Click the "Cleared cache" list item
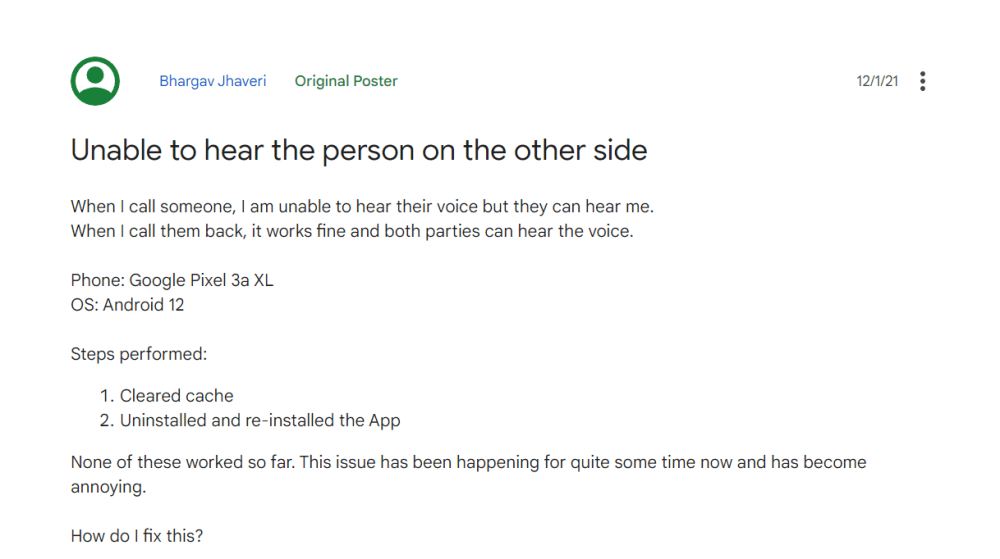The width and height of the screenshot is (1000, 559). (x=177, y=396)
